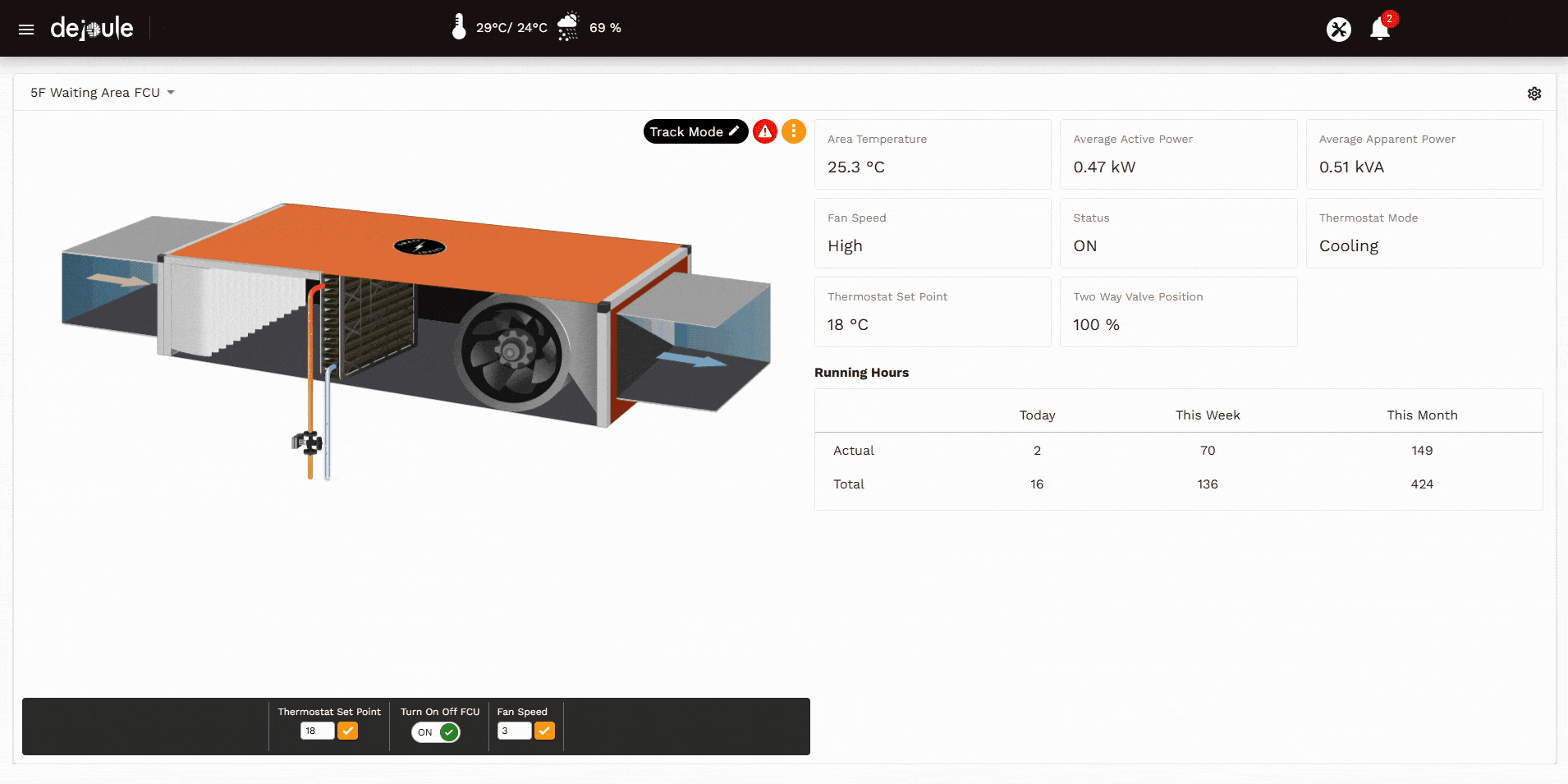Click the Actual This Month value 149
Image resolution: width=1568 pixels, height=784 pixels.
click(1422, 451)
